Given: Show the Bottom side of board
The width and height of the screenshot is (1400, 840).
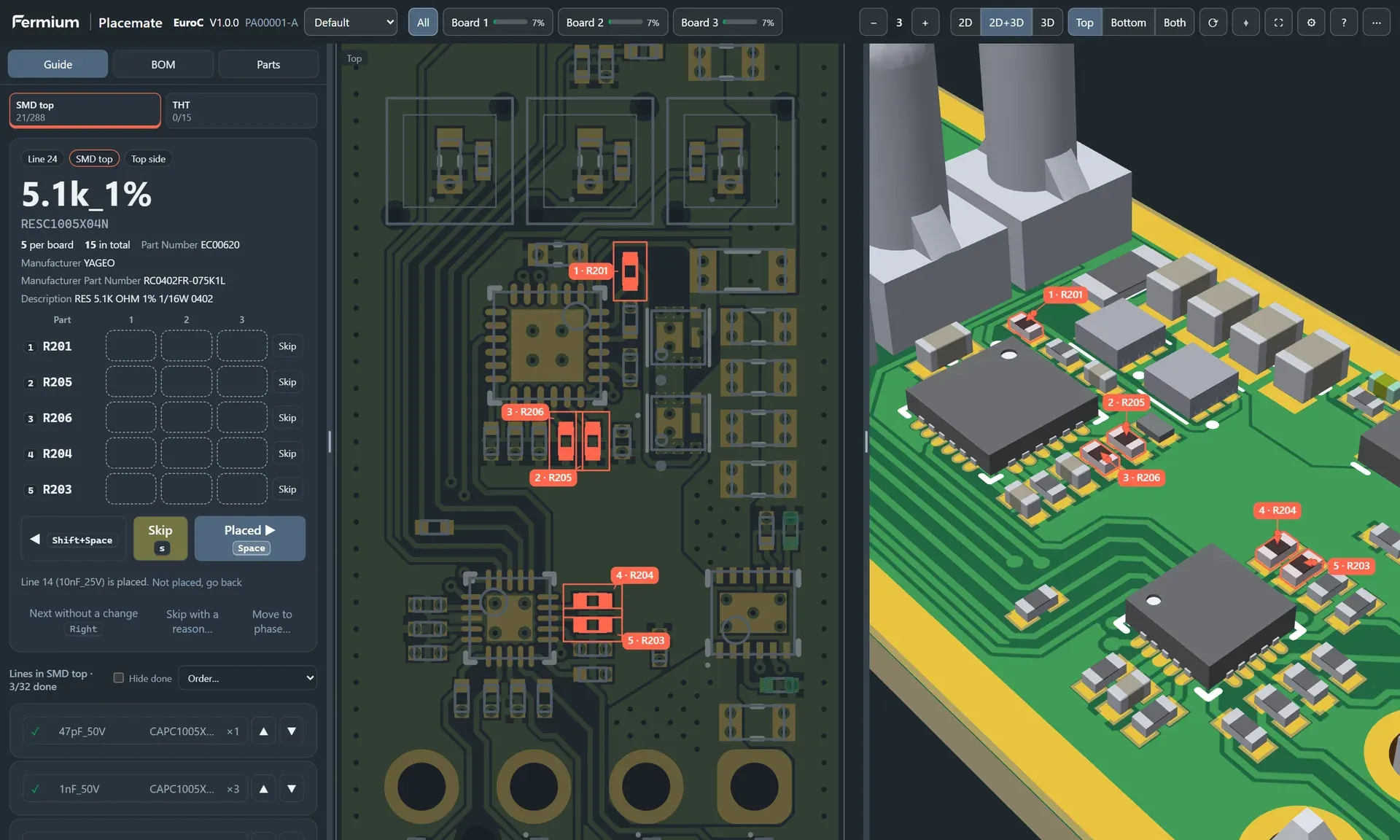Looking at the screenshot, I should click(x=1128, y=23).
